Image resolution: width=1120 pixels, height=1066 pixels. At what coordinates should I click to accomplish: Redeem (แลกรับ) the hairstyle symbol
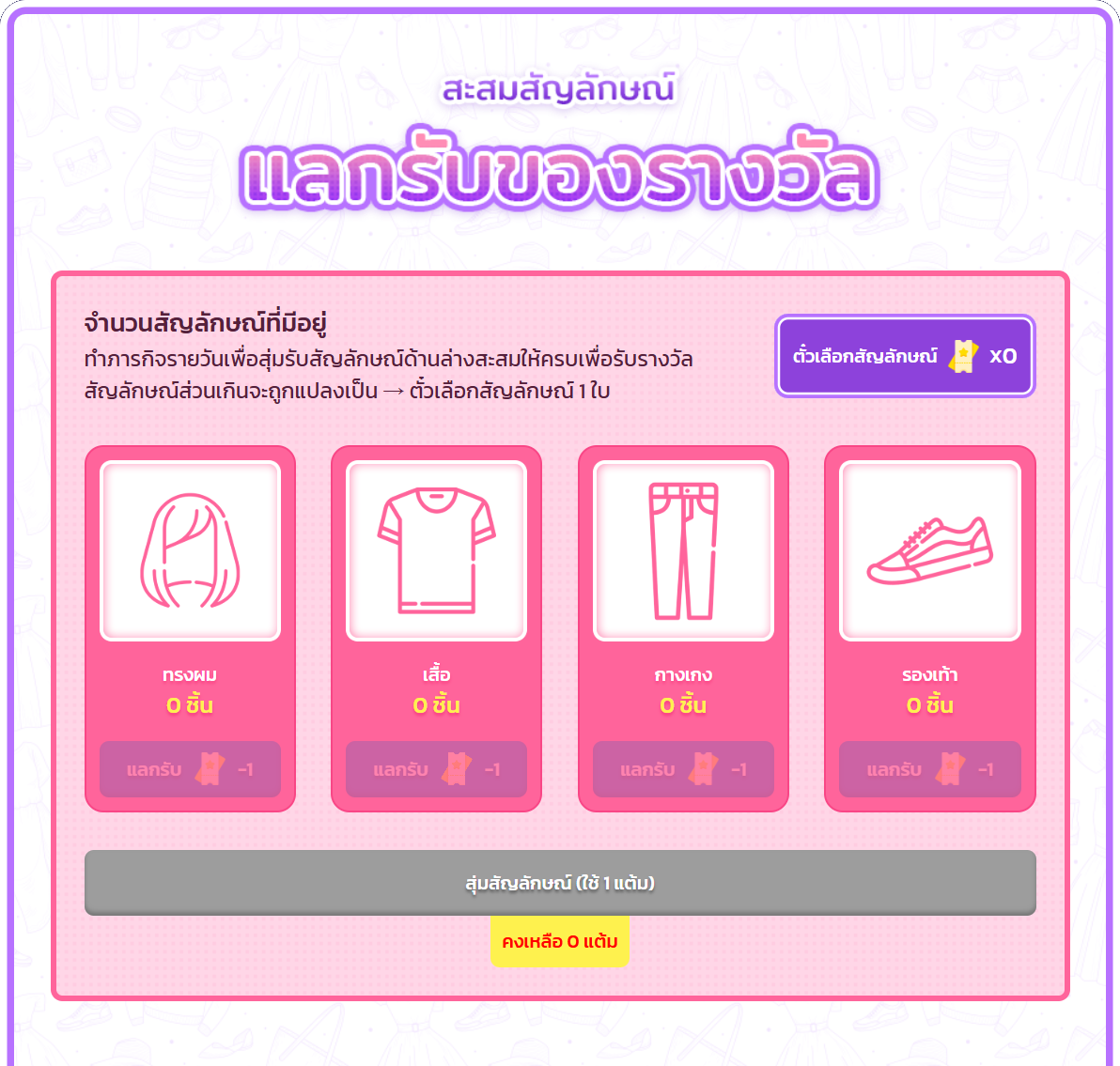point(190,769)
